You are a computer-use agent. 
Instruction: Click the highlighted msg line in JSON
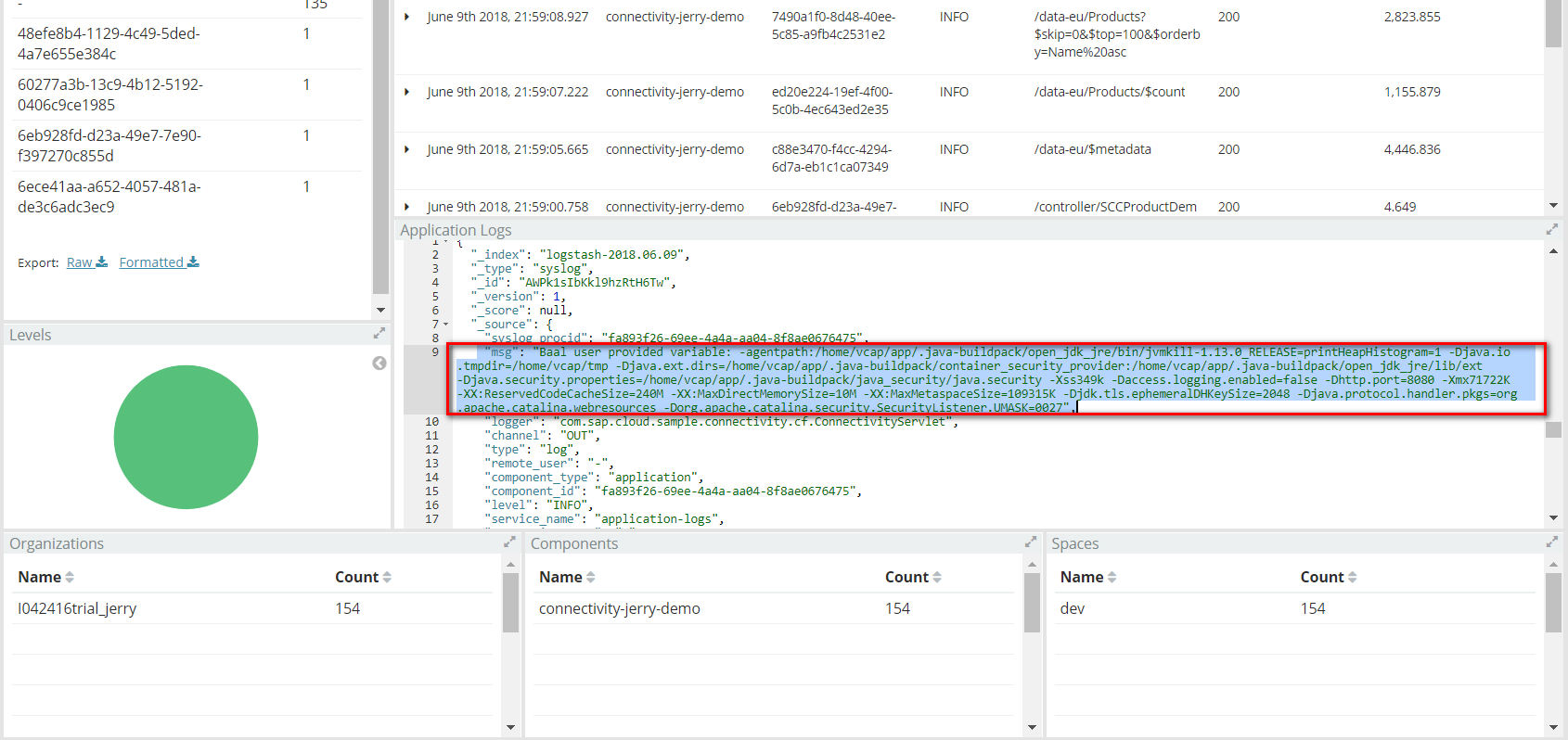coord(996,379)
